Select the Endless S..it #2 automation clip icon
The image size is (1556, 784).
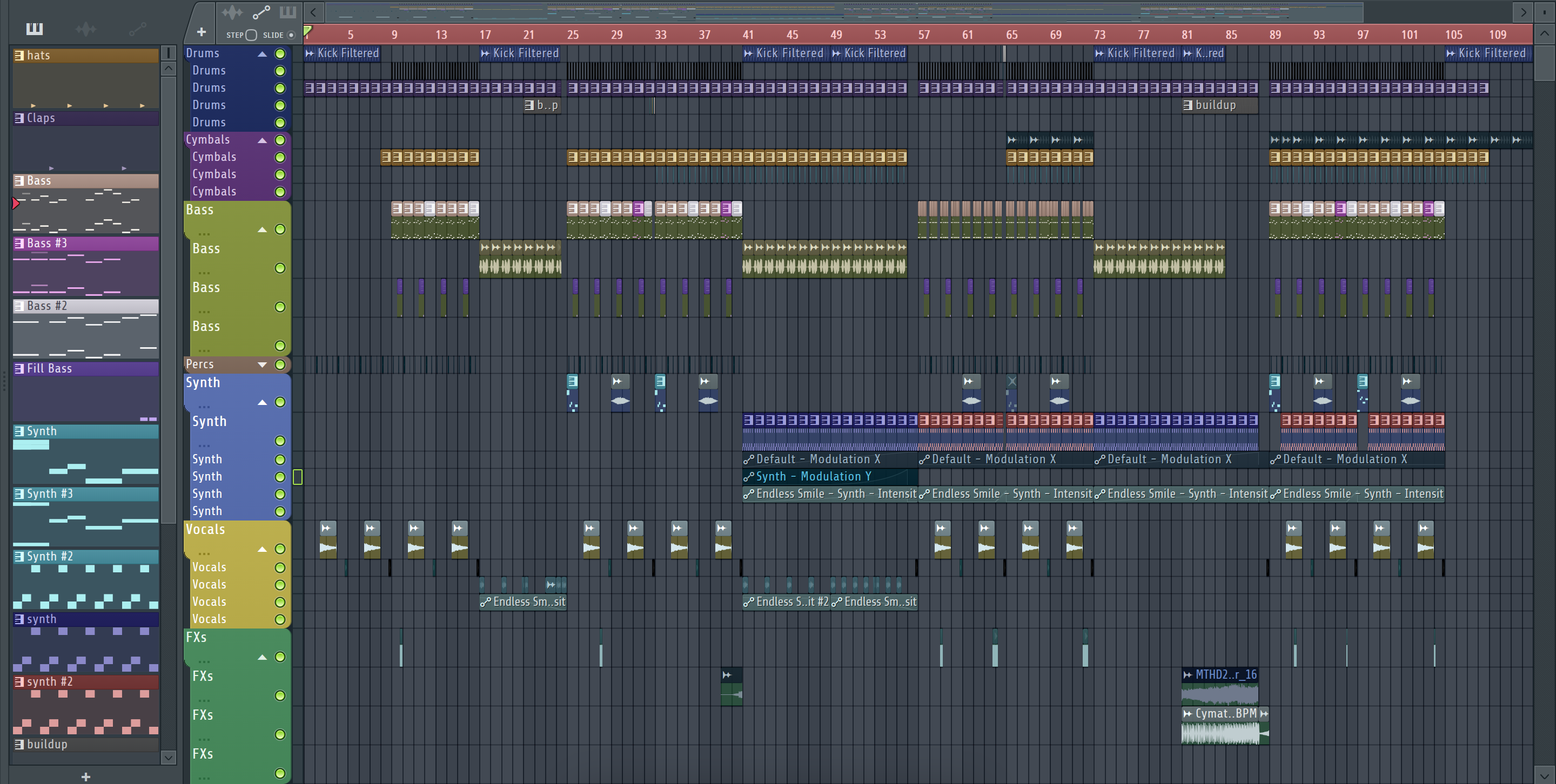(748, 603)
